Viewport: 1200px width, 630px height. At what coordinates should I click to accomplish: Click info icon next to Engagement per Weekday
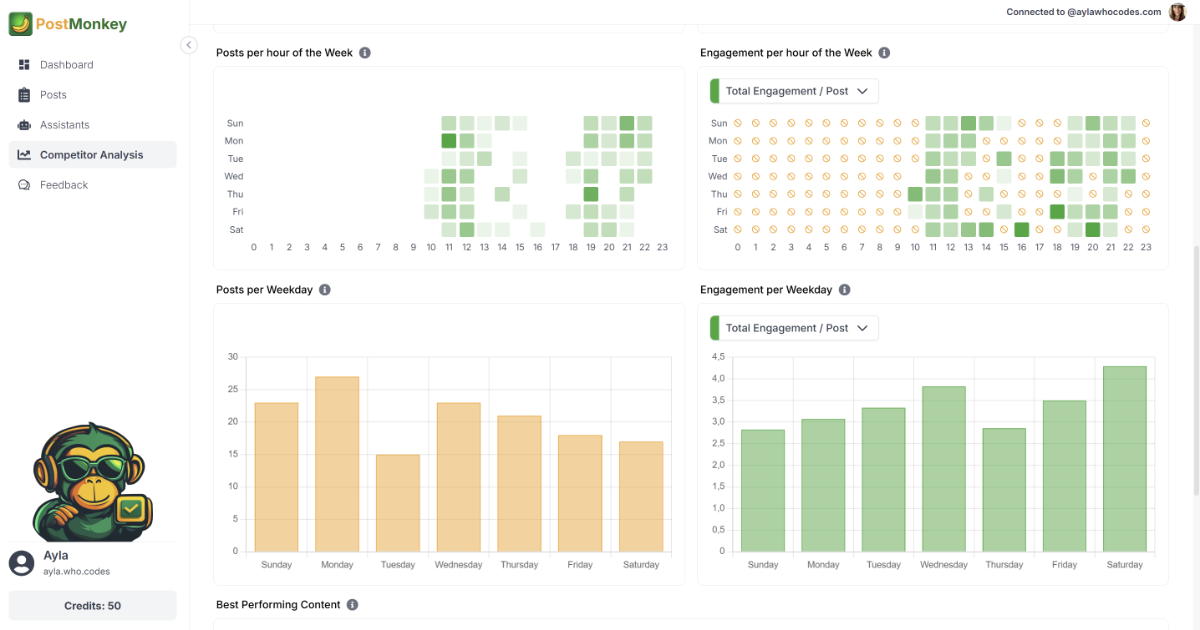pyautogui.click(x=844, y=290)
